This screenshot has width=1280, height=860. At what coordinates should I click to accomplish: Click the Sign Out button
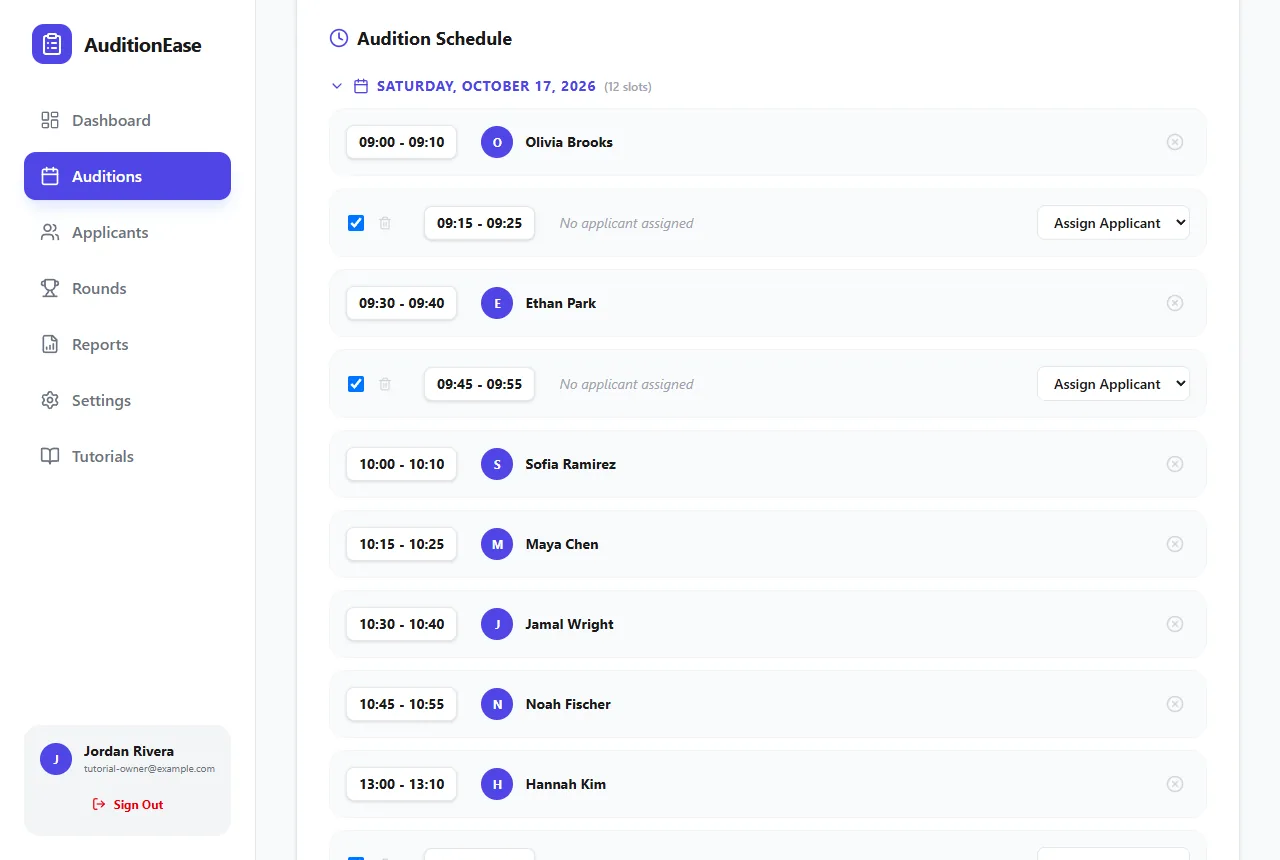tap(127, 805)
